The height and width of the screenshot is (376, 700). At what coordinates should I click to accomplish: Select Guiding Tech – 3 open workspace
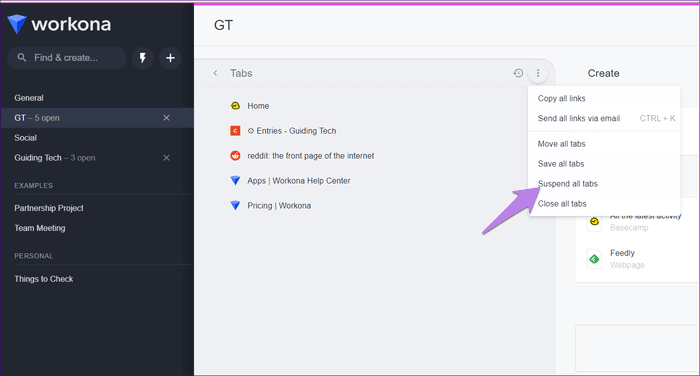tap(54, 158)
